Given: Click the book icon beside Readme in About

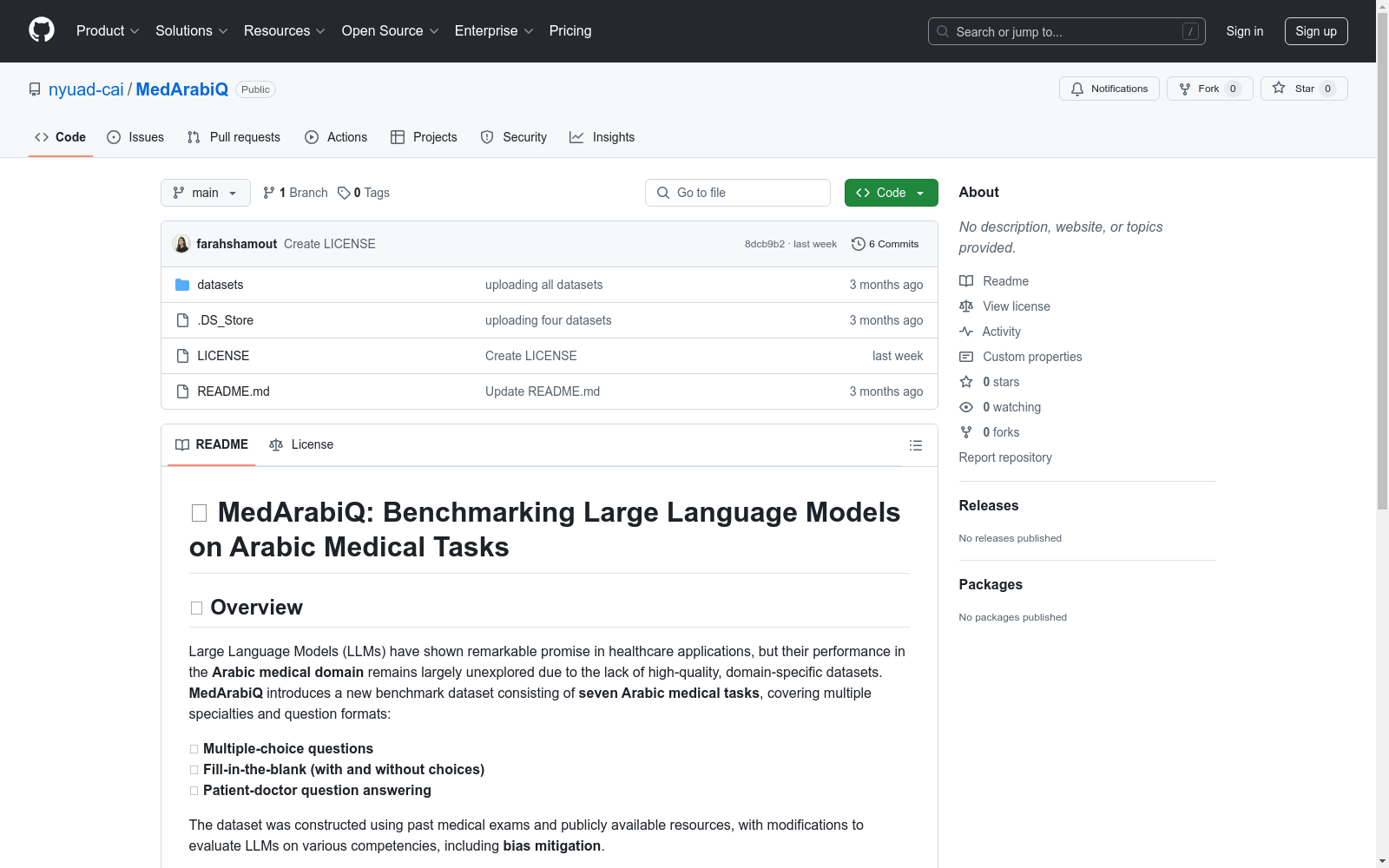Looking at the screenshot, I should tap(966, 281).
